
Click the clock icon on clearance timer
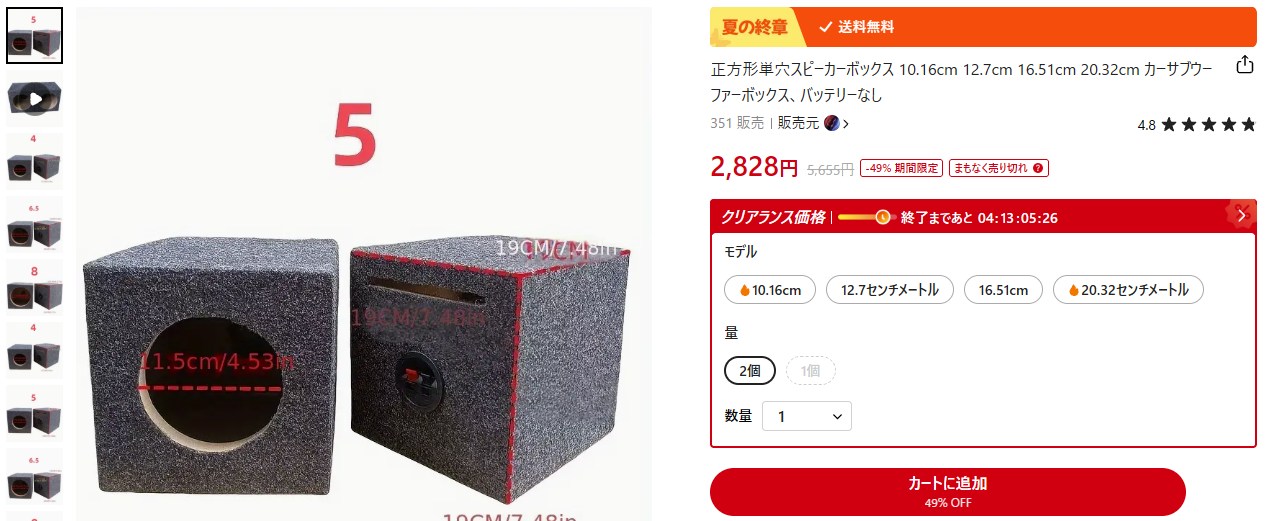click(x=882, y=217)
